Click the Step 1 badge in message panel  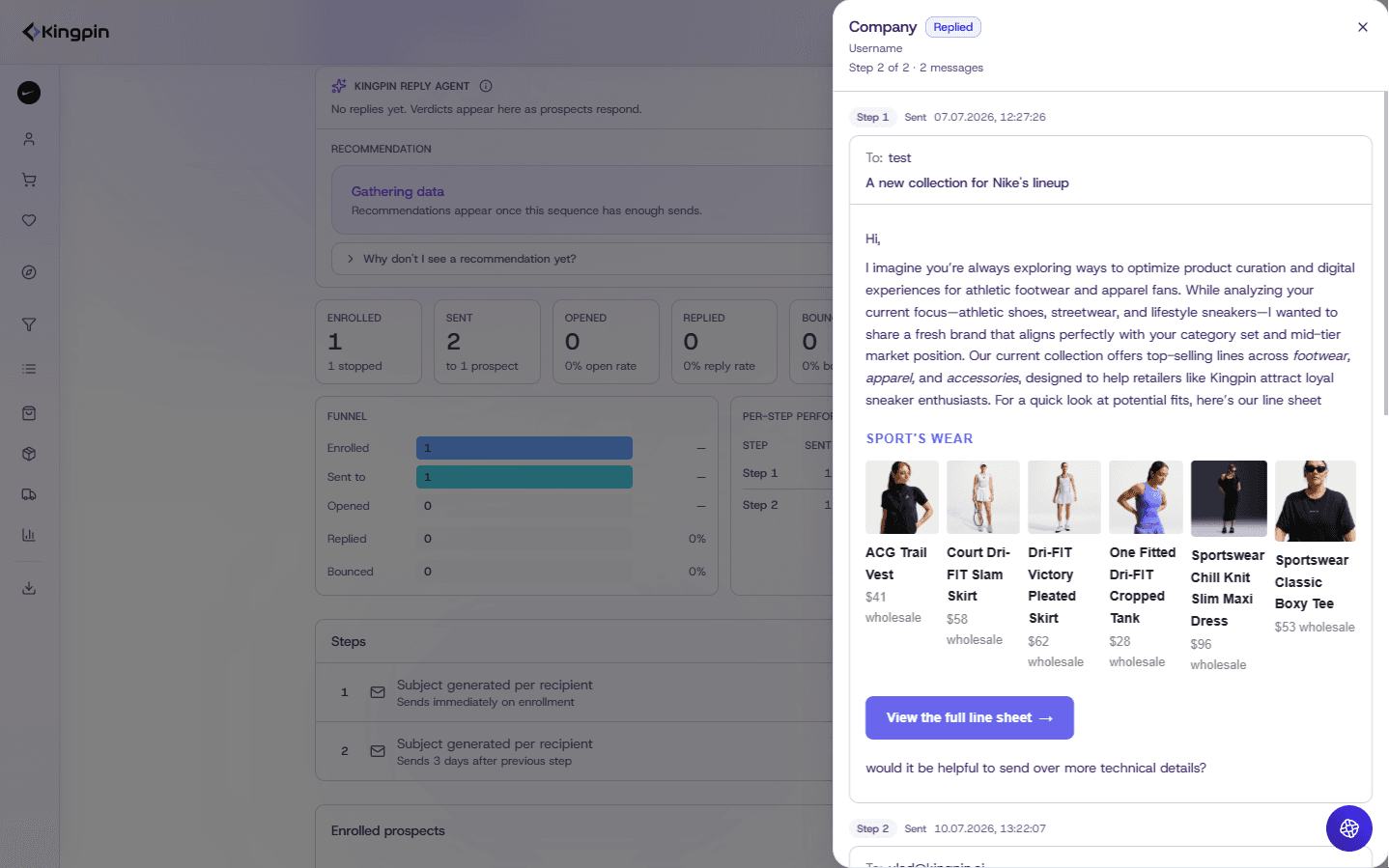pyautogui.click(x=872, y=117)
